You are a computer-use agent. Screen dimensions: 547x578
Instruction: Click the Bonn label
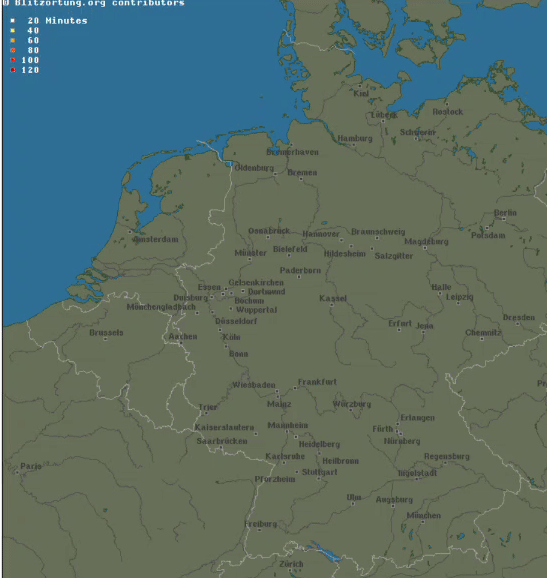tap(238, 354)
